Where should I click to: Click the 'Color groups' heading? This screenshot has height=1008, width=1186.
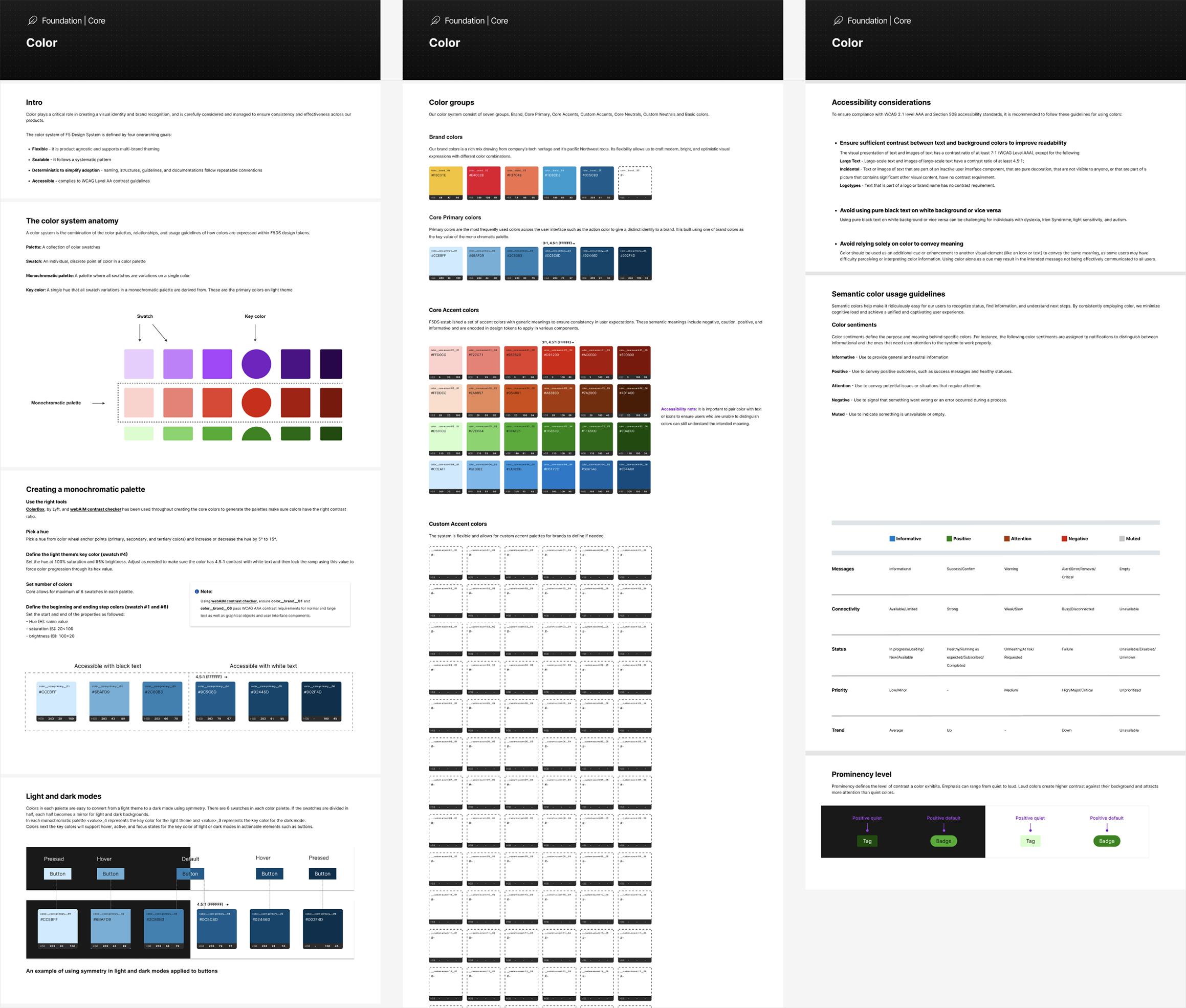coord(451,102)
